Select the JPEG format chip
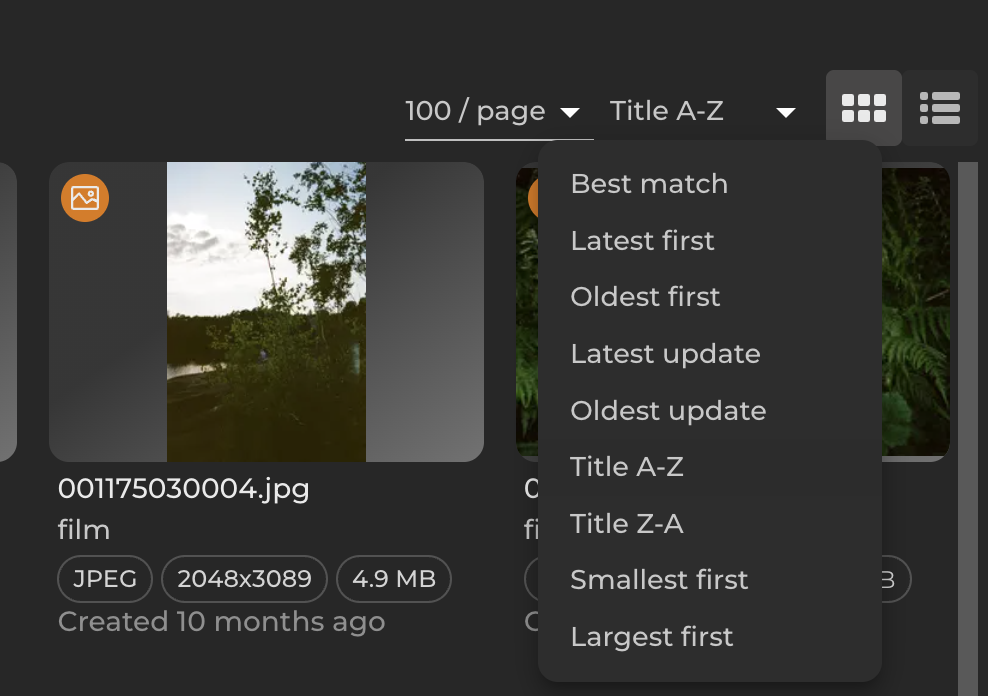The height and width of the screenshot is (696, 988). click(x=104, y=579)
